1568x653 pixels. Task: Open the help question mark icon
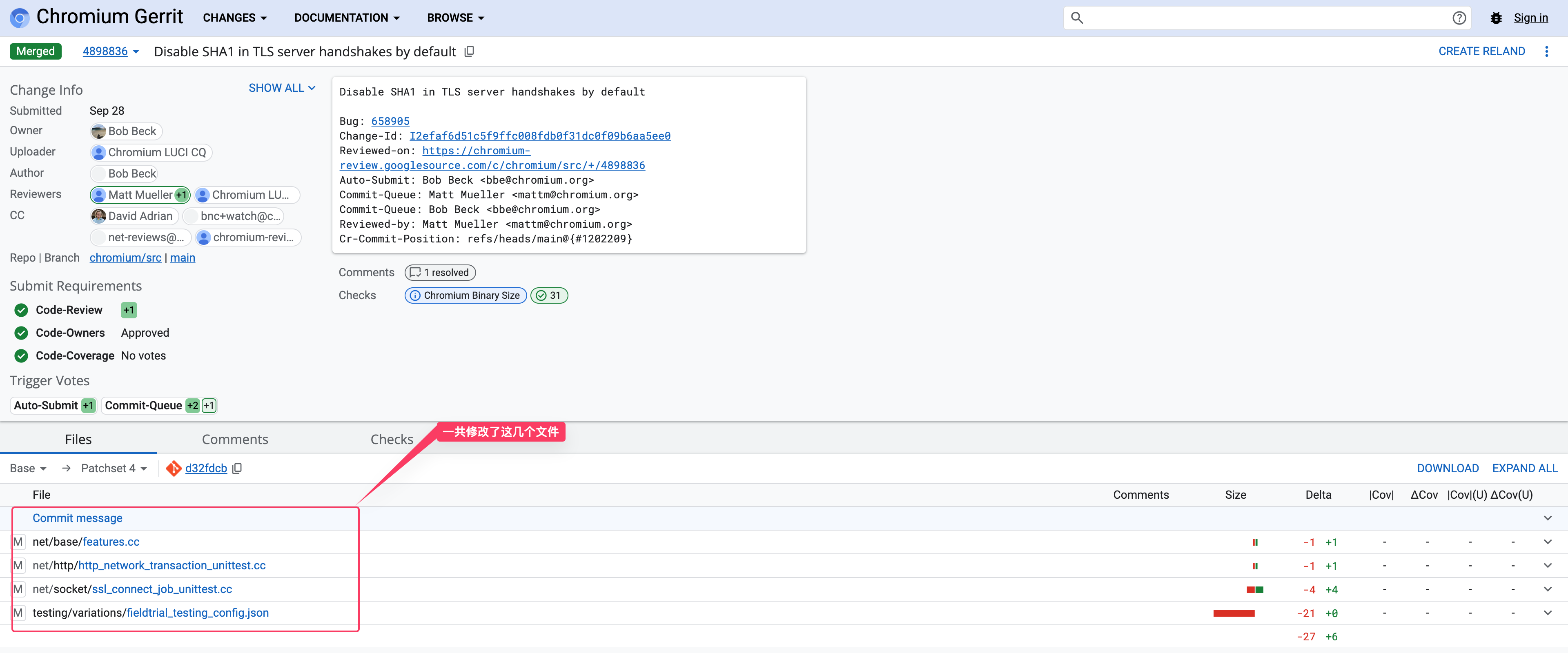(x=1459, y=18)
